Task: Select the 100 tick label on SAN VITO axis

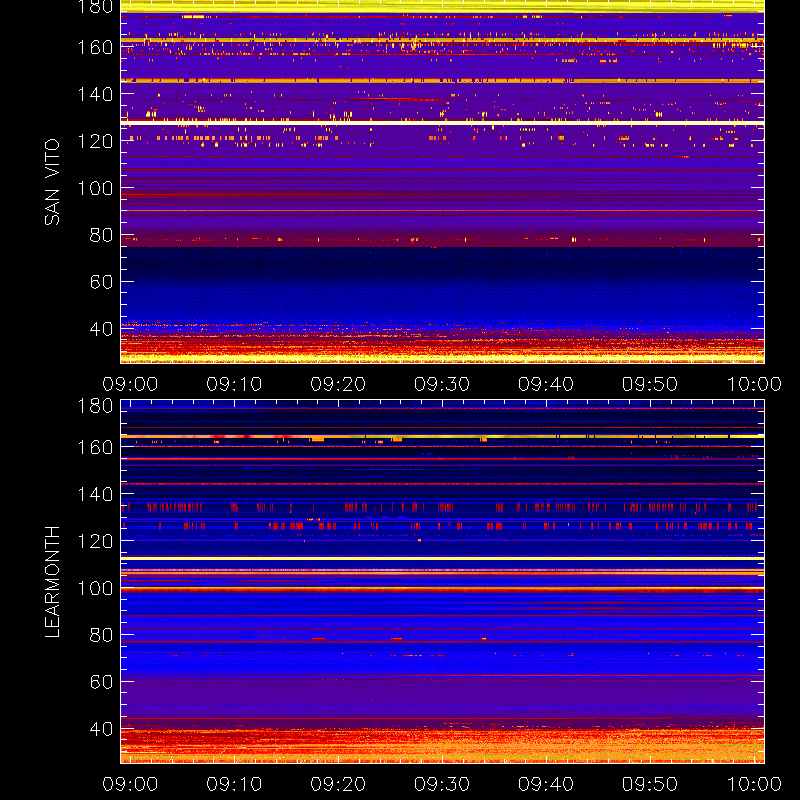Action: click(x=95, y=188)
